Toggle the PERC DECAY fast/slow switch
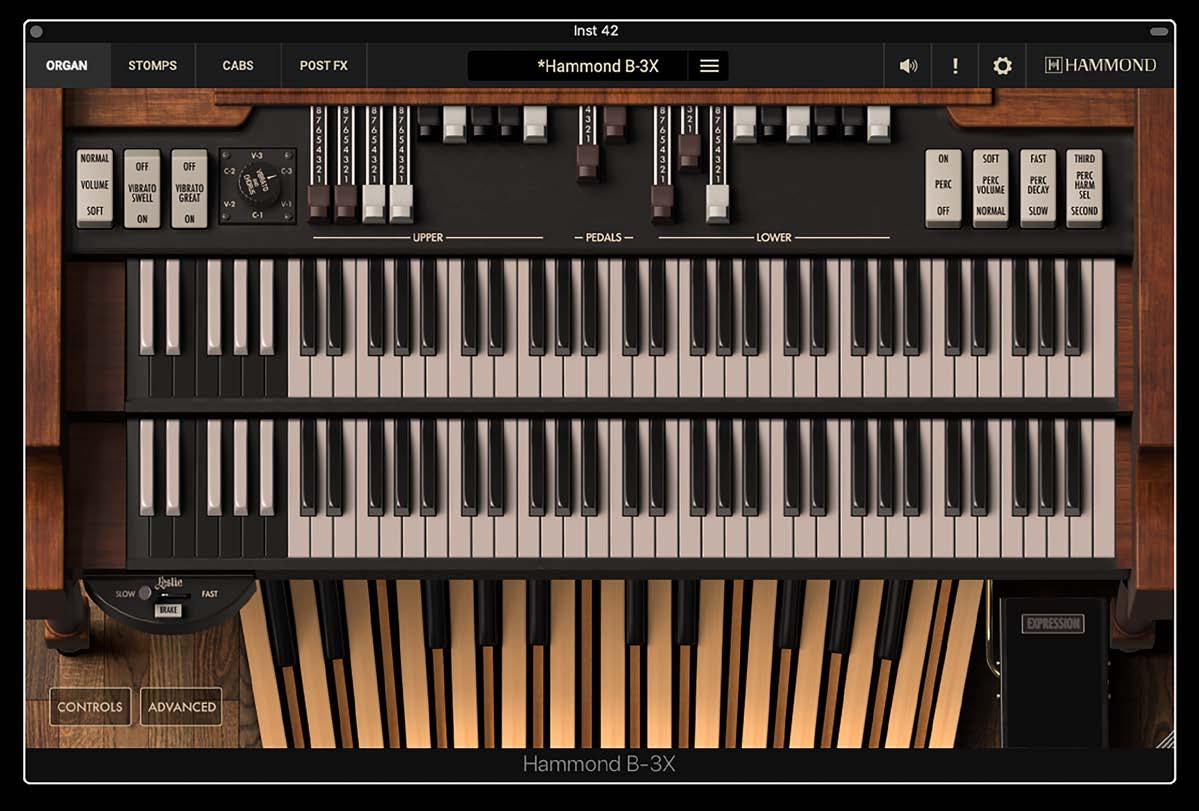Viewport: 1199px width, 811px height. tap(1038, 187)
